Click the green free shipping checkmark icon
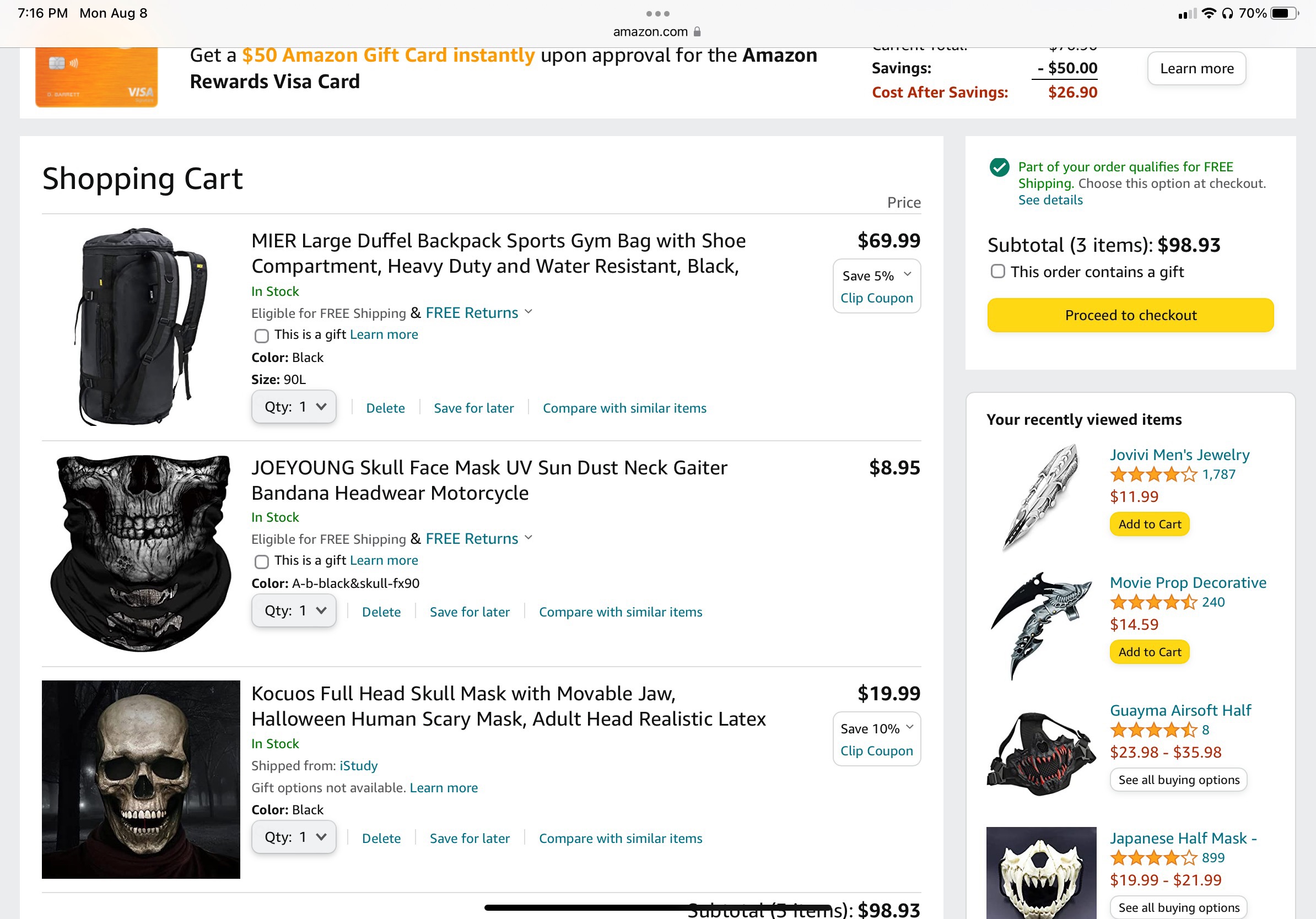1316x919 pixels. coord(999,167)
